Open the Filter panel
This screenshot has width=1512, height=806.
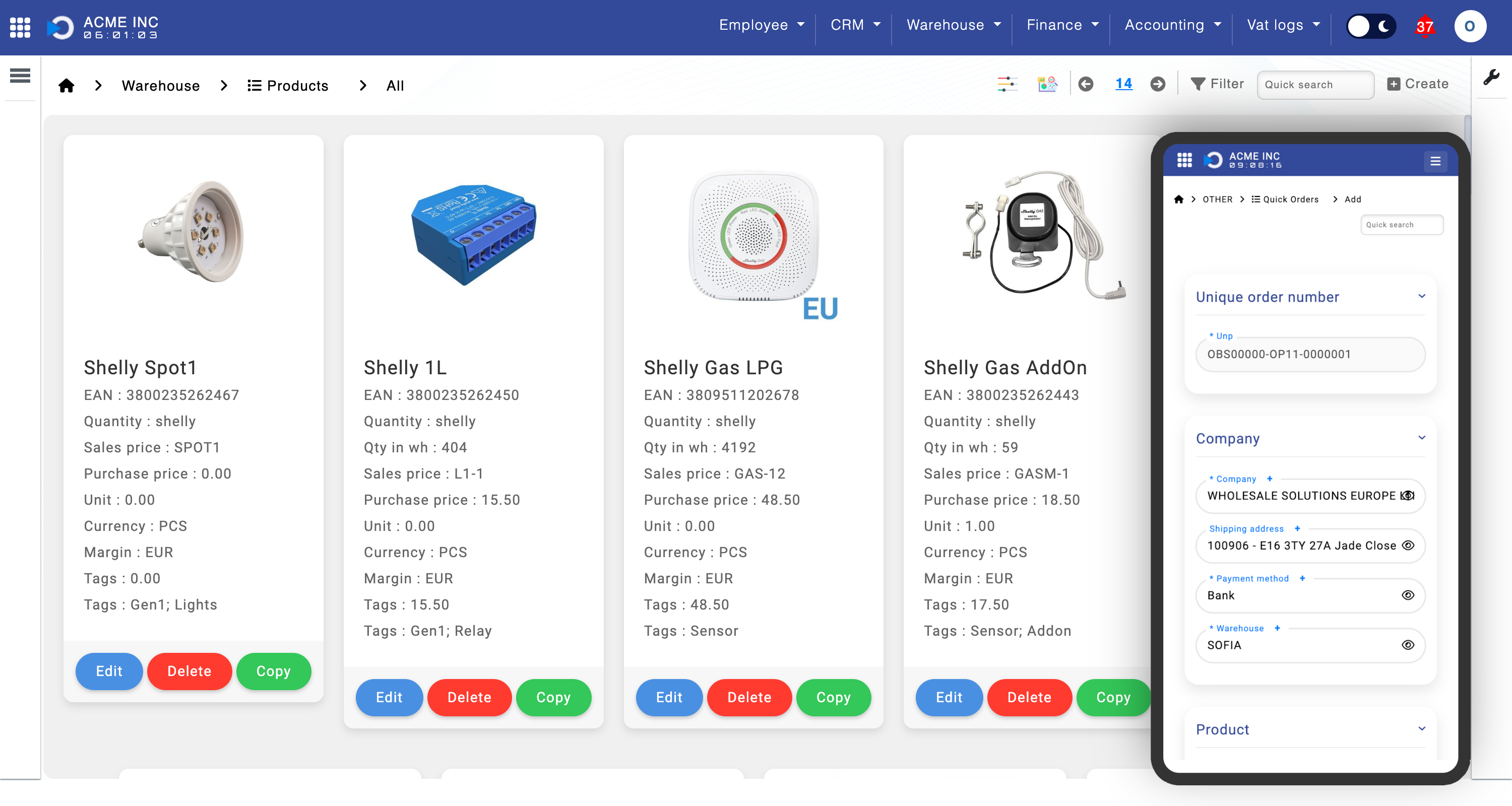(x=1217, y=84)
